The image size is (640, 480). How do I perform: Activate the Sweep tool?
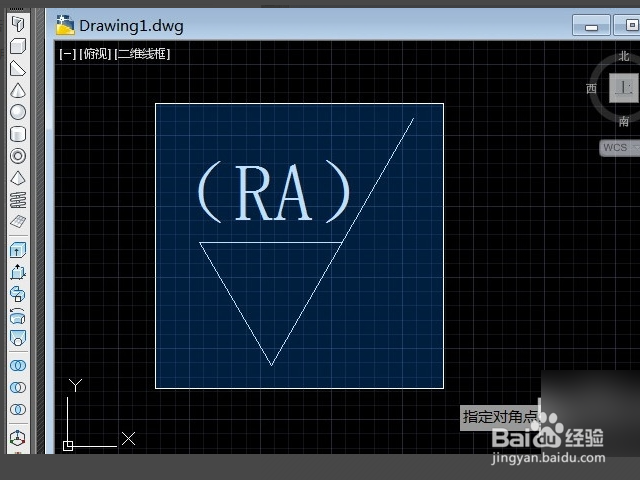coord(18,294)
